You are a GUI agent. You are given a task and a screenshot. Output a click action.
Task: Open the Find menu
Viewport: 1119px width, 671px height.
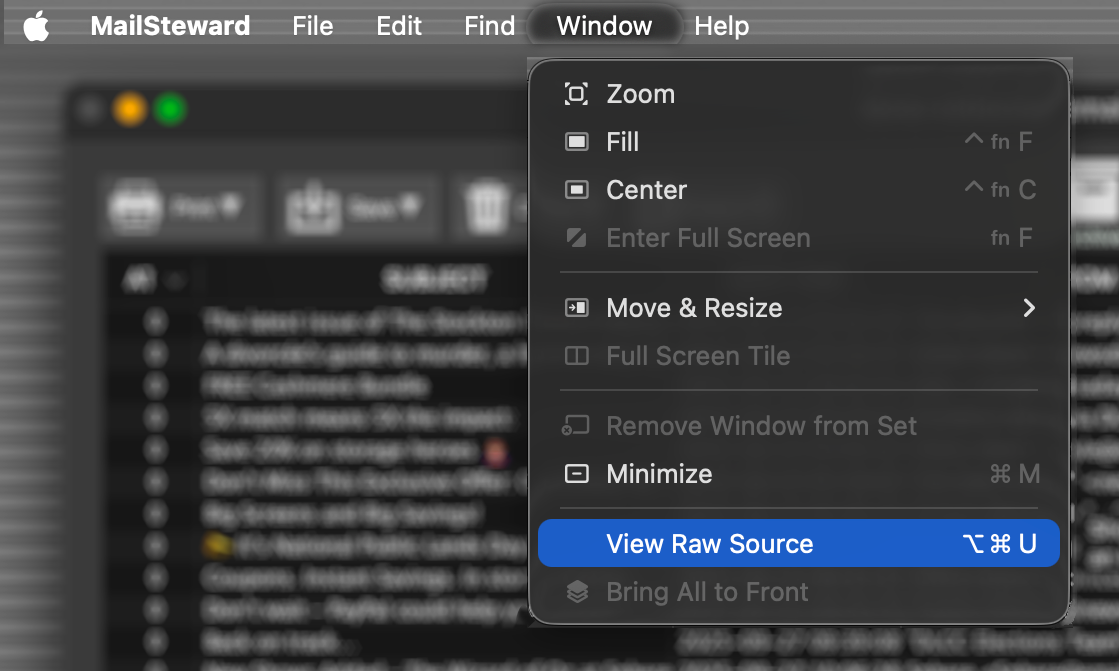(489, 26)
